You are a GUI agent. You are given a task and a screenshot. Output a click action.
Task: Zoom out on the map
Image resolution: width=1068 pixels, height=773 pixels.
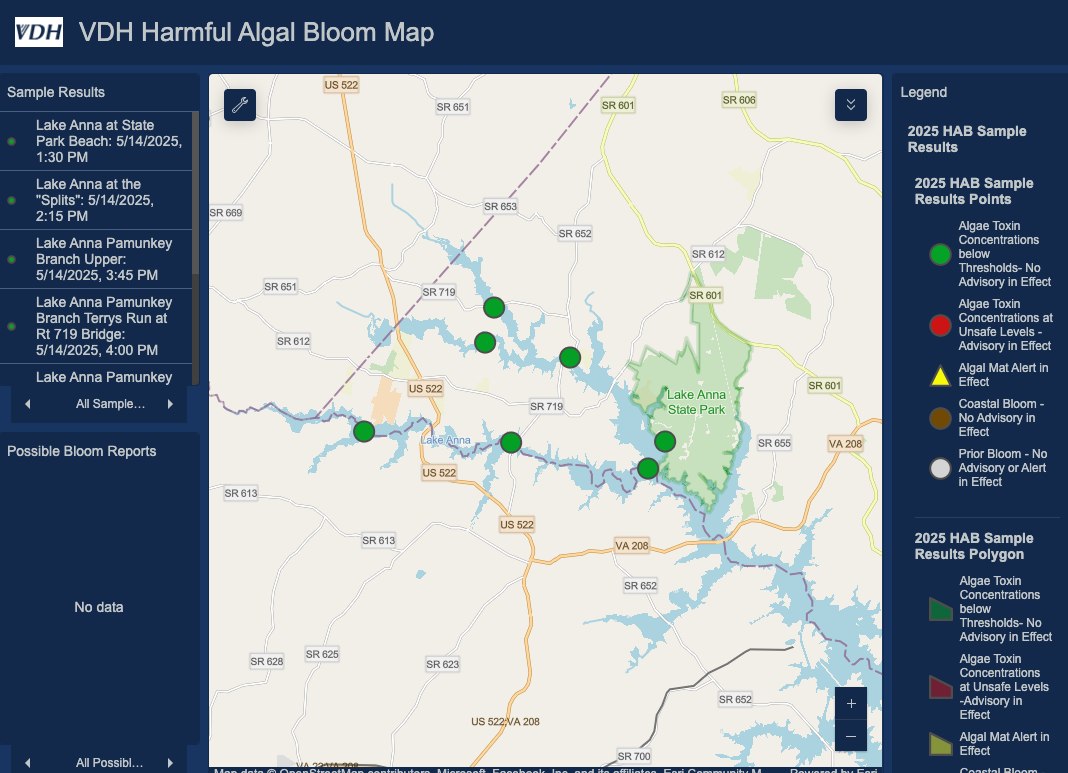click(851, 736)
